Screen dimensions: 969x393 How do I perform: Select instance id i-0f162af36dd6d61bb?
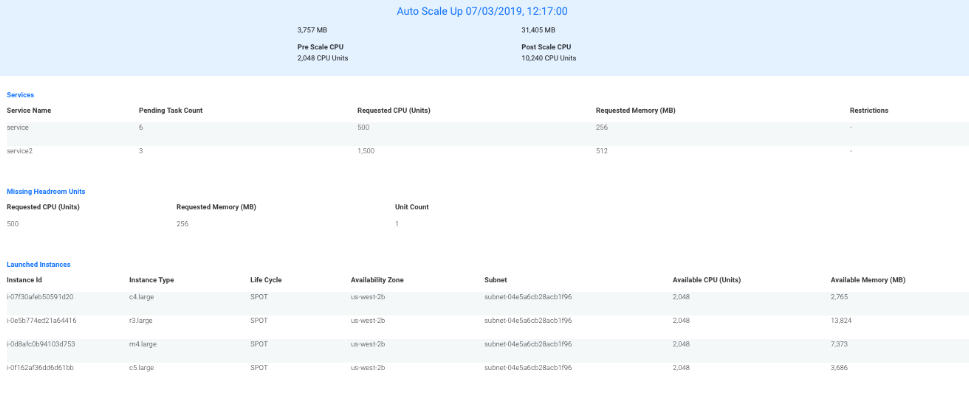pyautogui.click(x=40, y=368)
